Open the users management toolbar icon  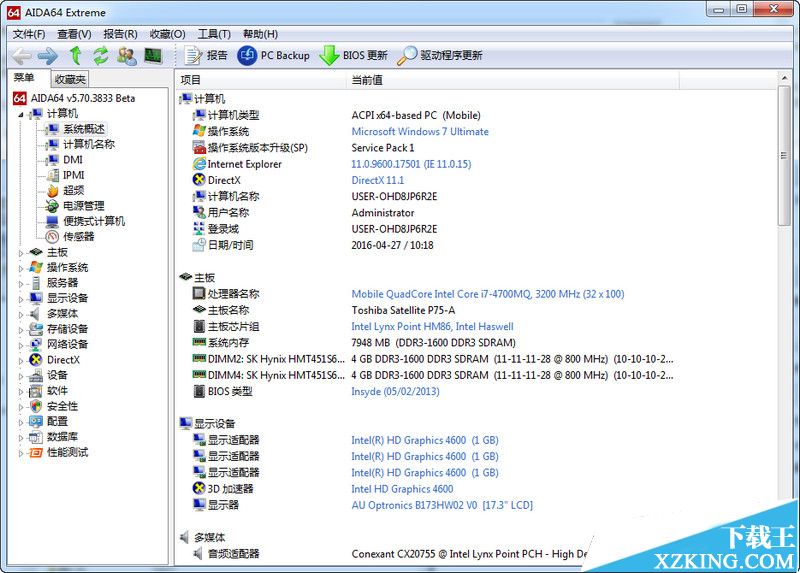[127, 56]
